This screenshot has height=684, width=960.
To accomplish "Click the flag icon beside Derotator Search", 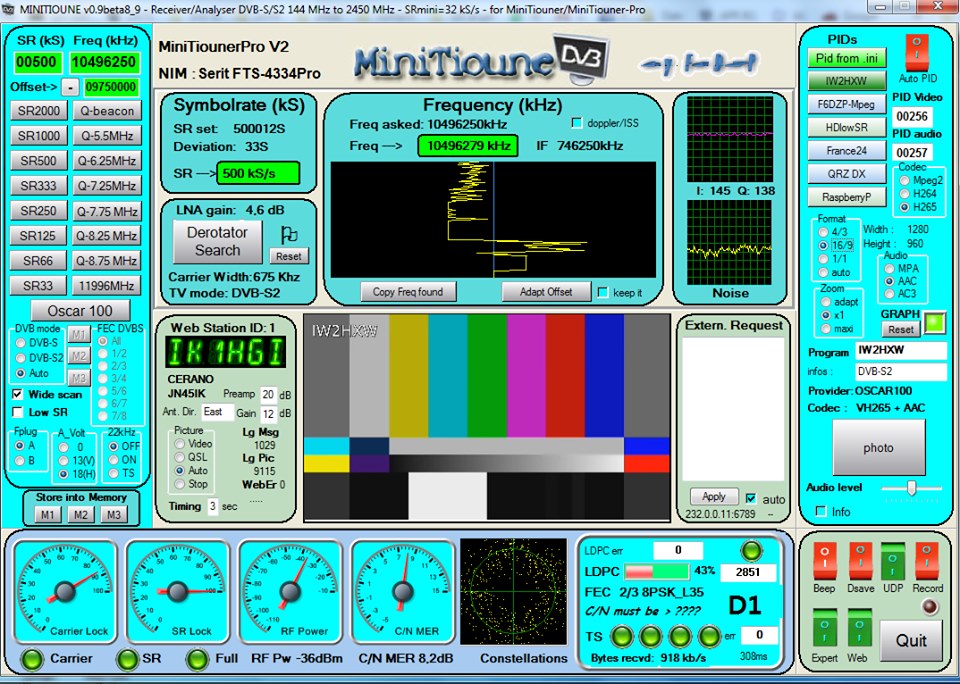I will tap(288, 235).
